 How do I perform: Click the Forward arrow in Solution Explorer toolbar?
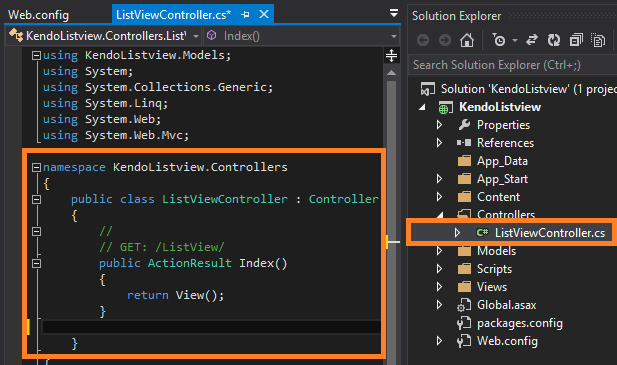pos(445,40)
